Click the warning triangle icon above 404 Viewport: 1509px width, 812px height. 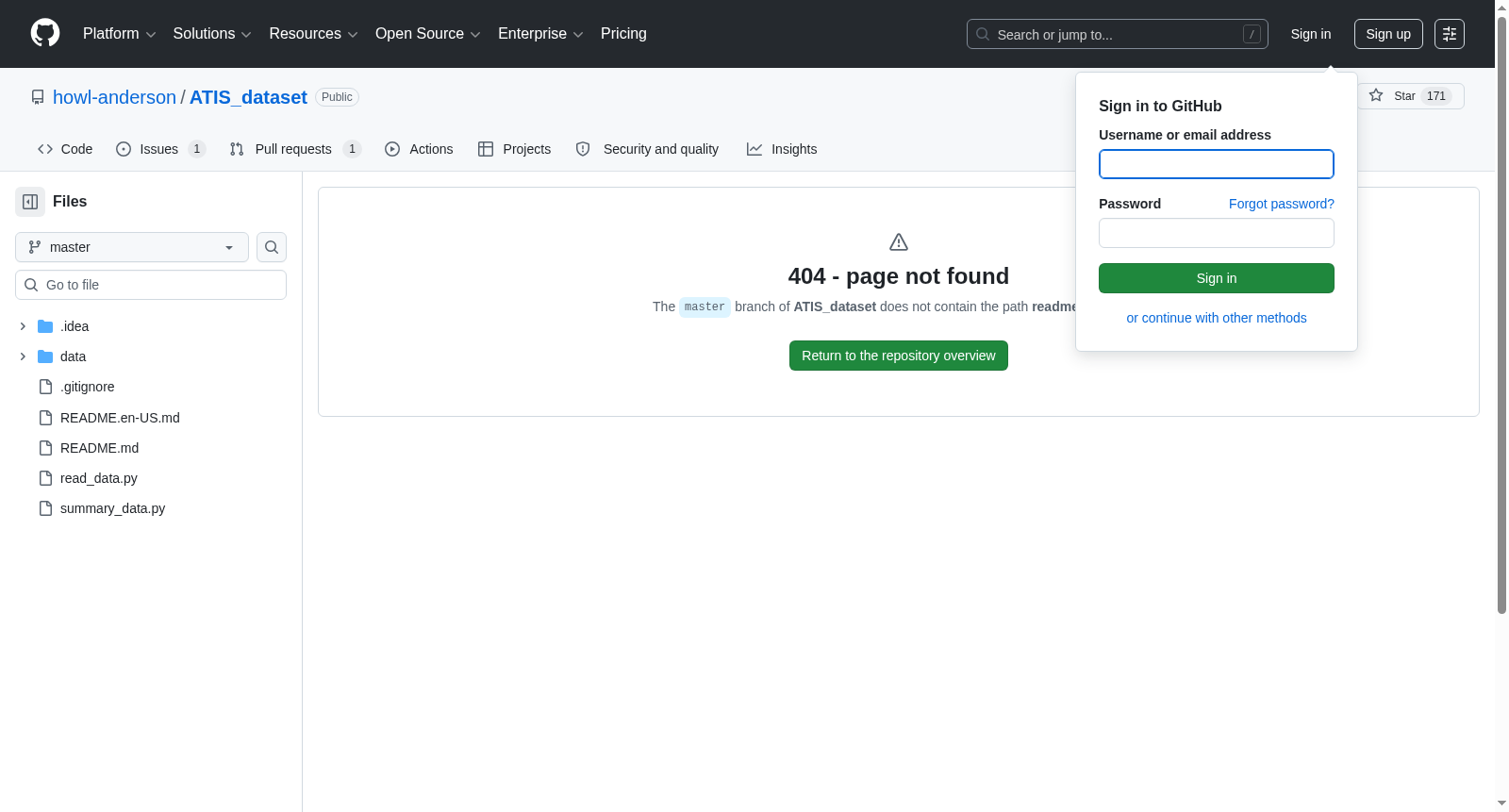pos(899,242)
